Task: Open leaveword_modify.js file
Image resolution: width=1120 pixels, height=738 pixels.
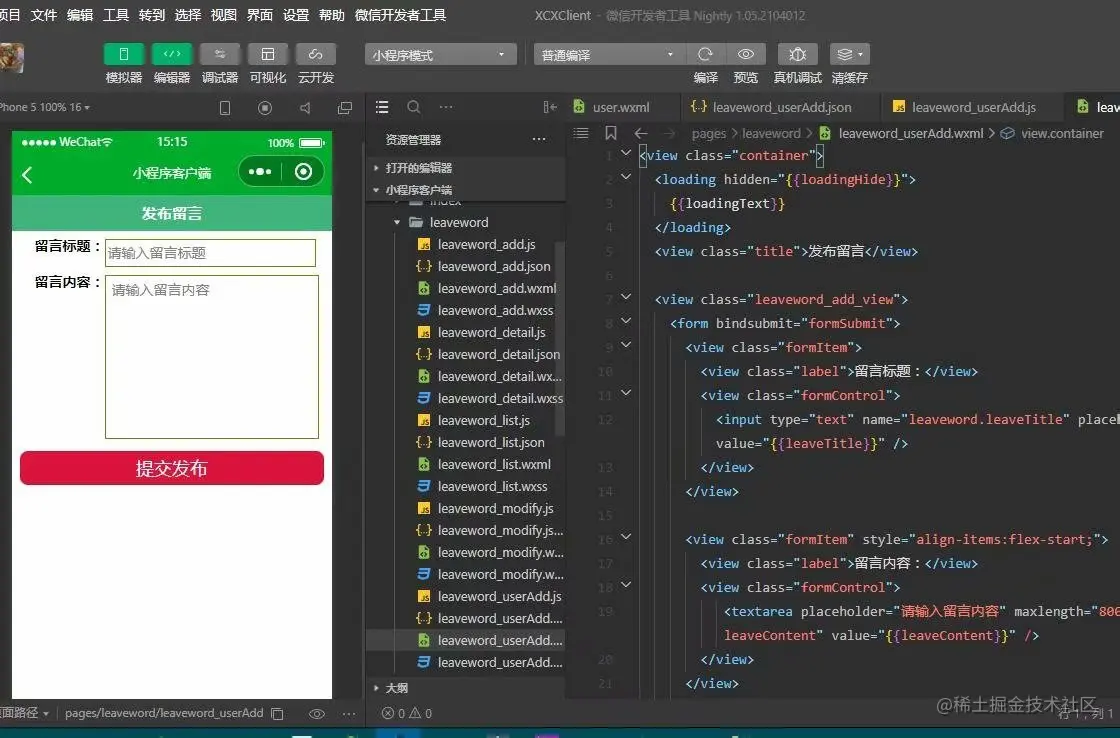Action: click(x=496, y=509)
